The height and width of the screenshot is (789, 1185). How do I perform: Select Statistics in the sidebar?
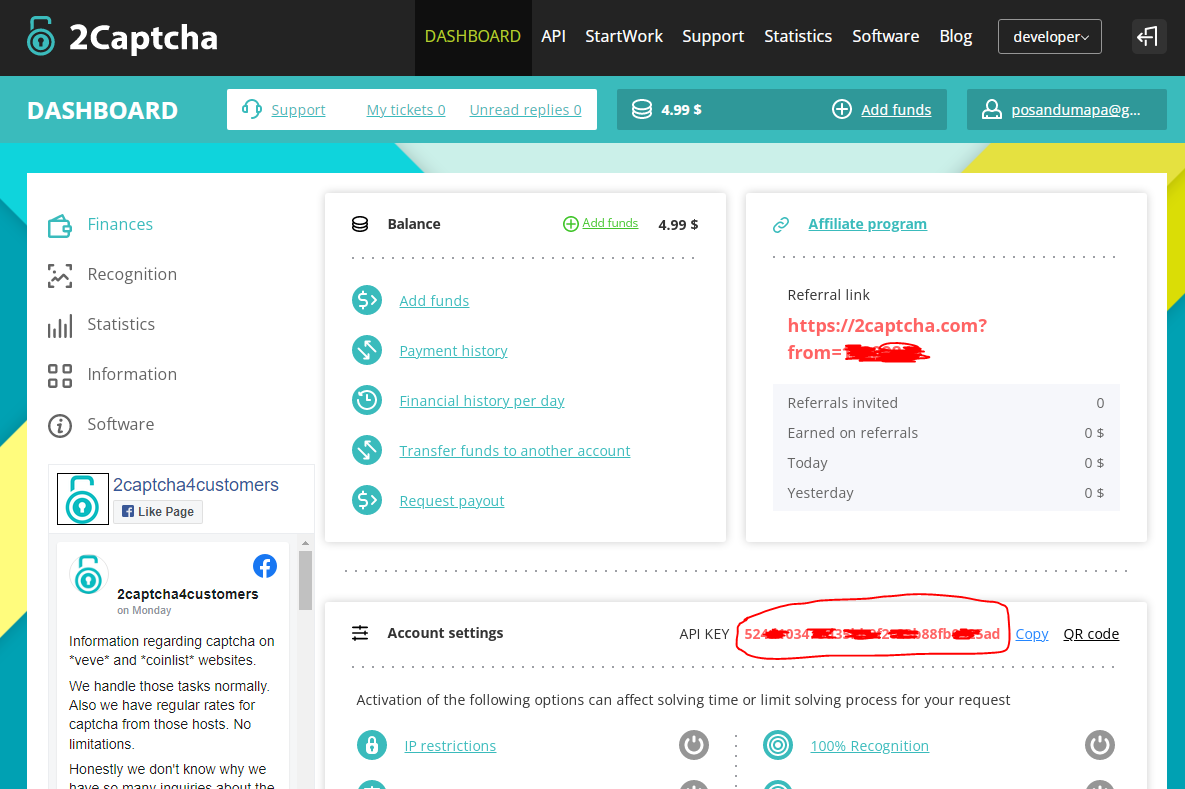pyautogui.click(x=121, y=324)
